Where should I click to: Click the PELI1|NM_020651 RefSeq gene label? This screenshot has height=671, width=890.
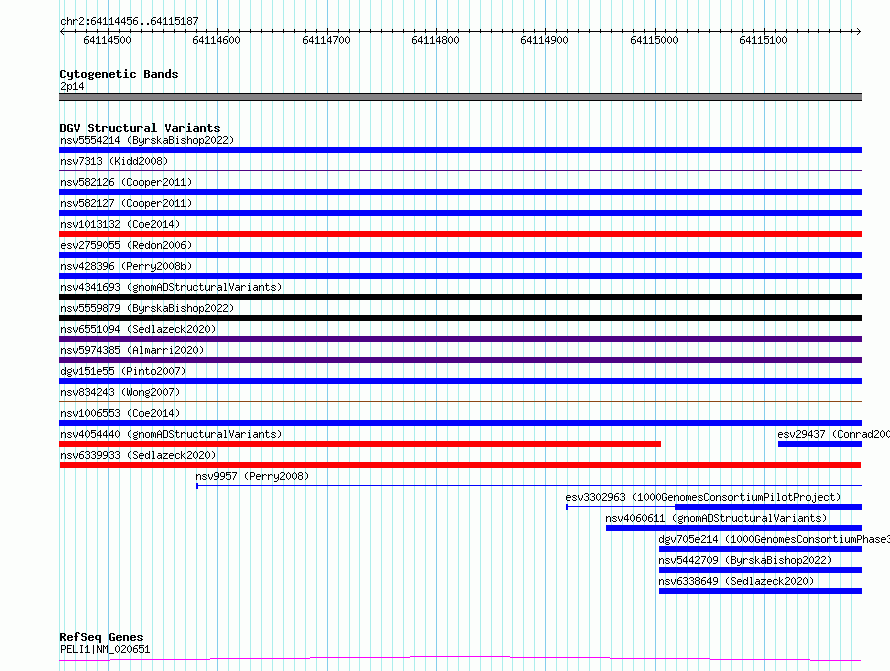pos(105,649)
